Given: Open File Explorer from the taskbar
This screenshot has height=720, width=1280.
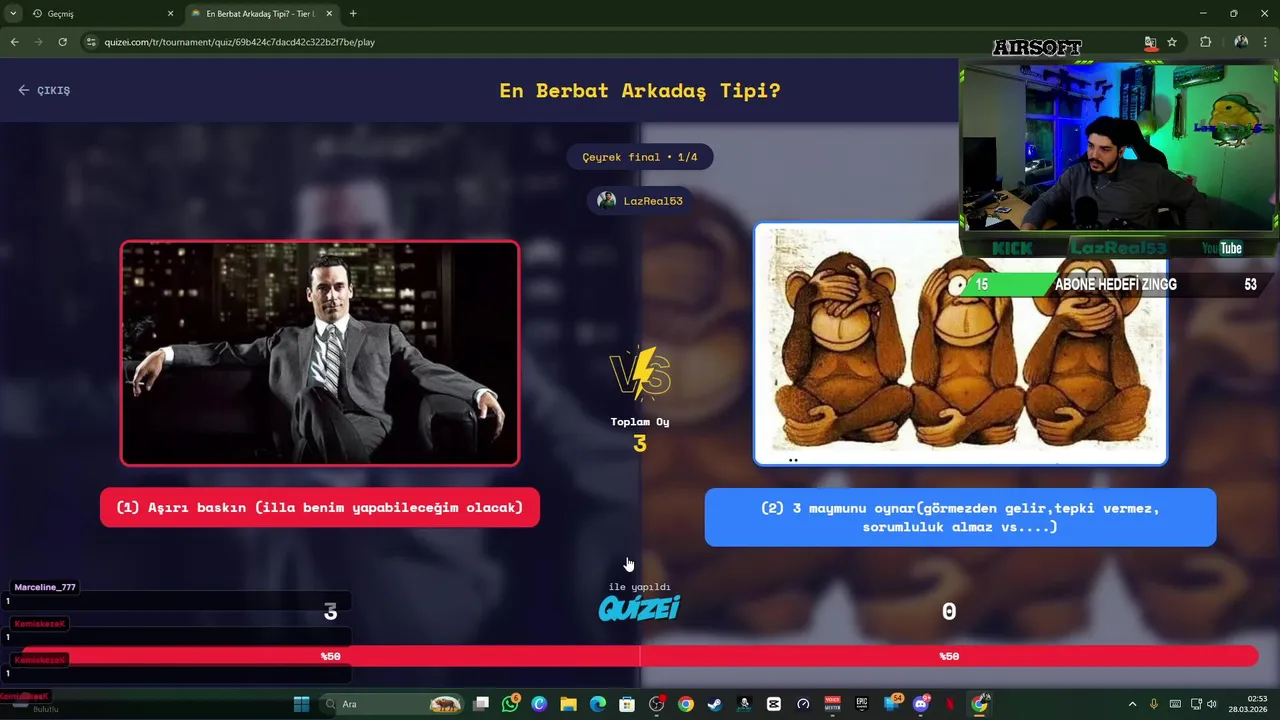Looking at the screenshot, I should pos(568,704).
